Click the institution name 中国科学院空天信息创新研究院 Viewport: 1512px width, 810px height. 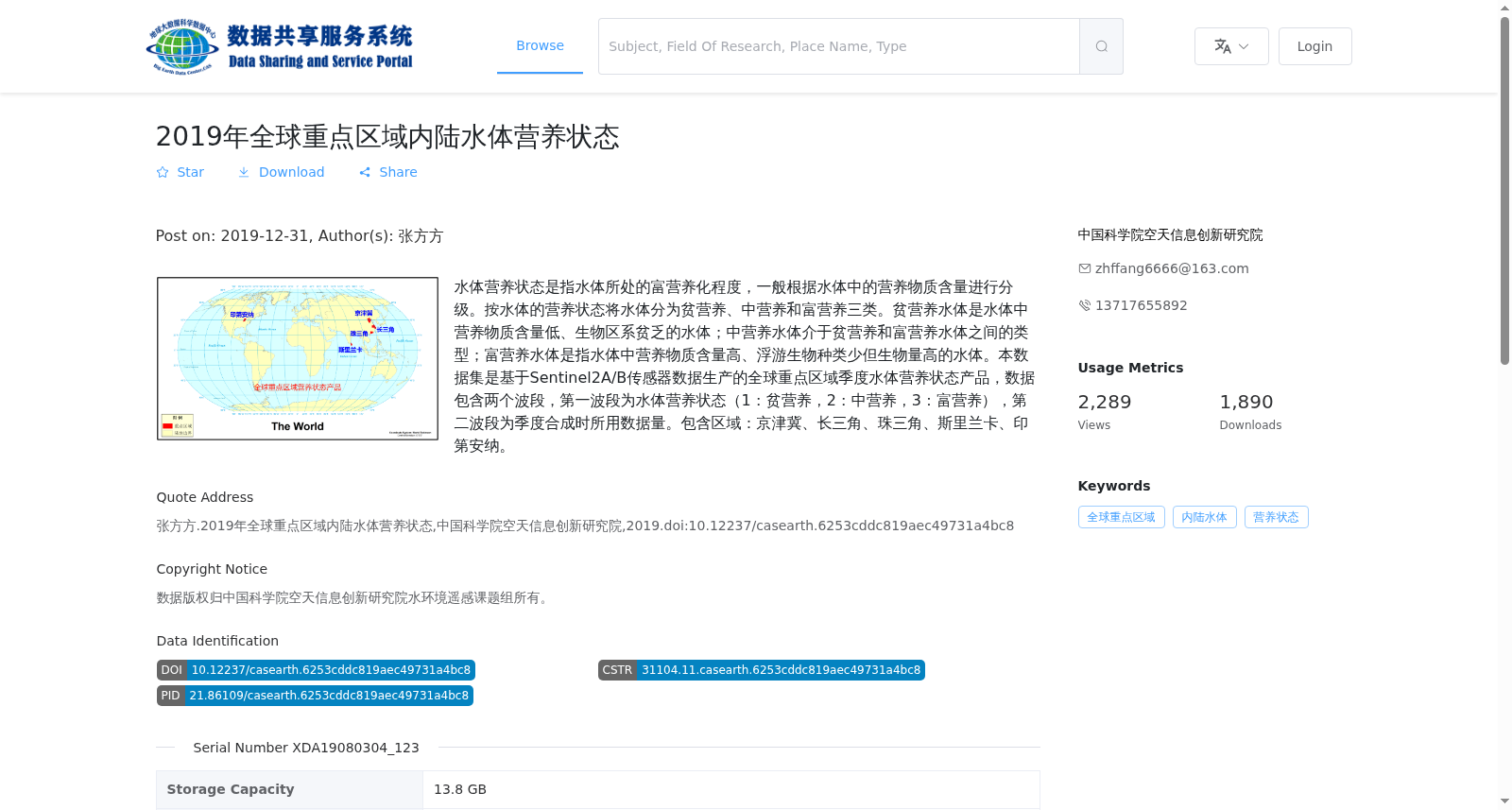[x=1170, y=234]
